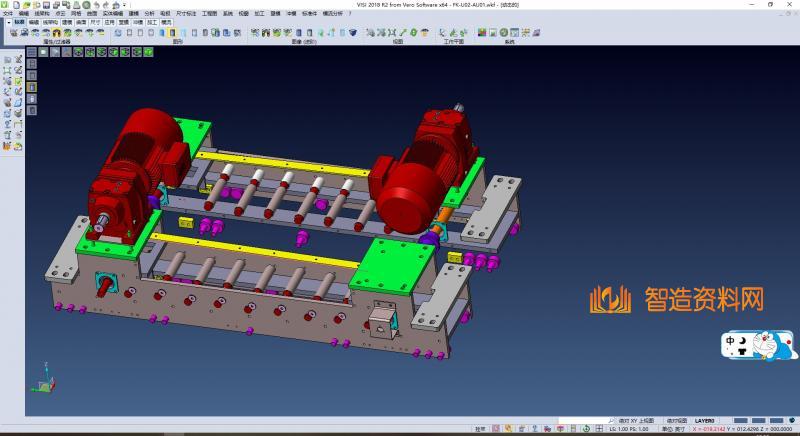Switch to the 尺寸 ribbon tab
800x436 pixels.
coord(94,21)
